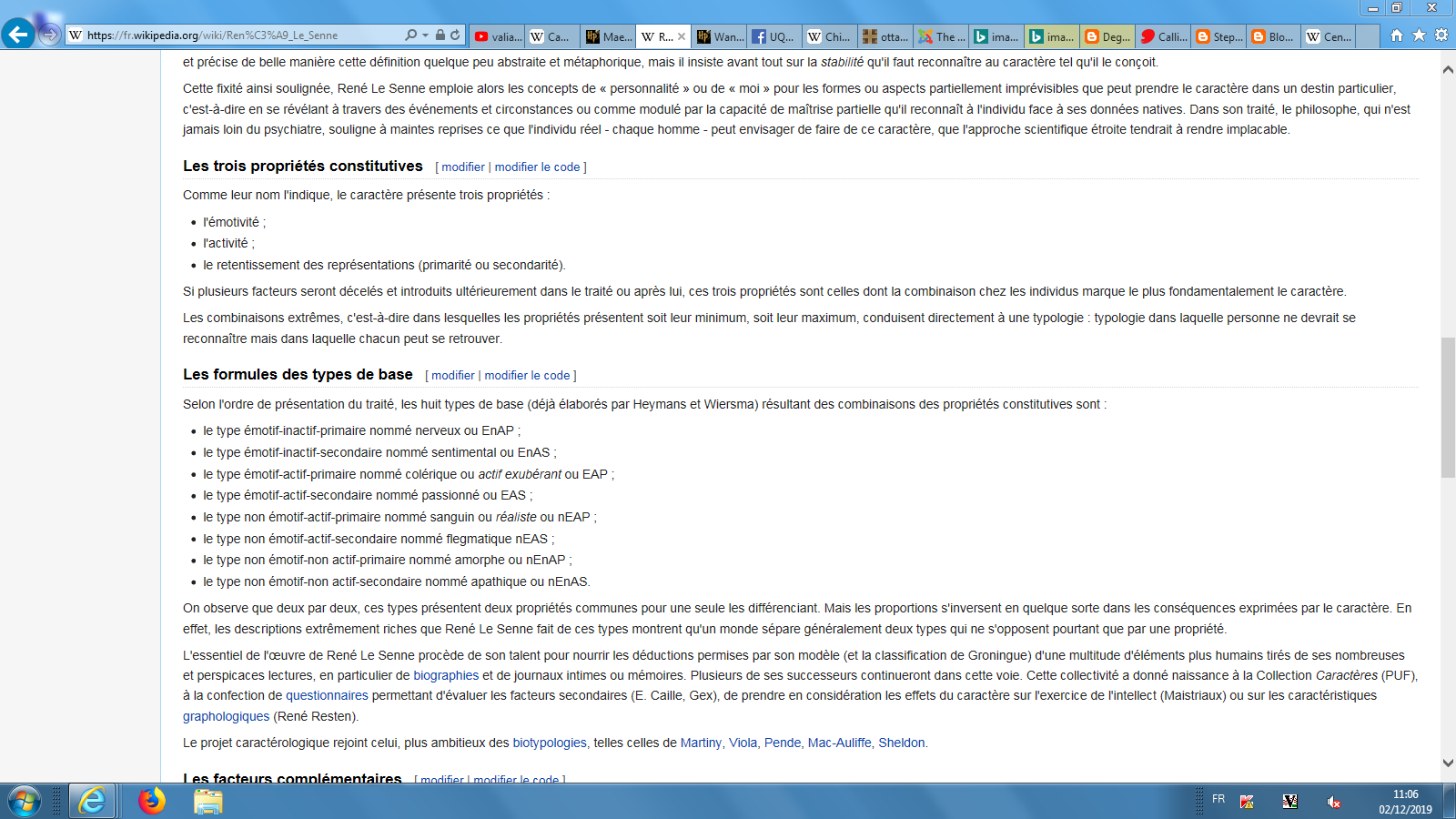
Task: Switch to the 'otta...' tab
Action: coord(885,36)
